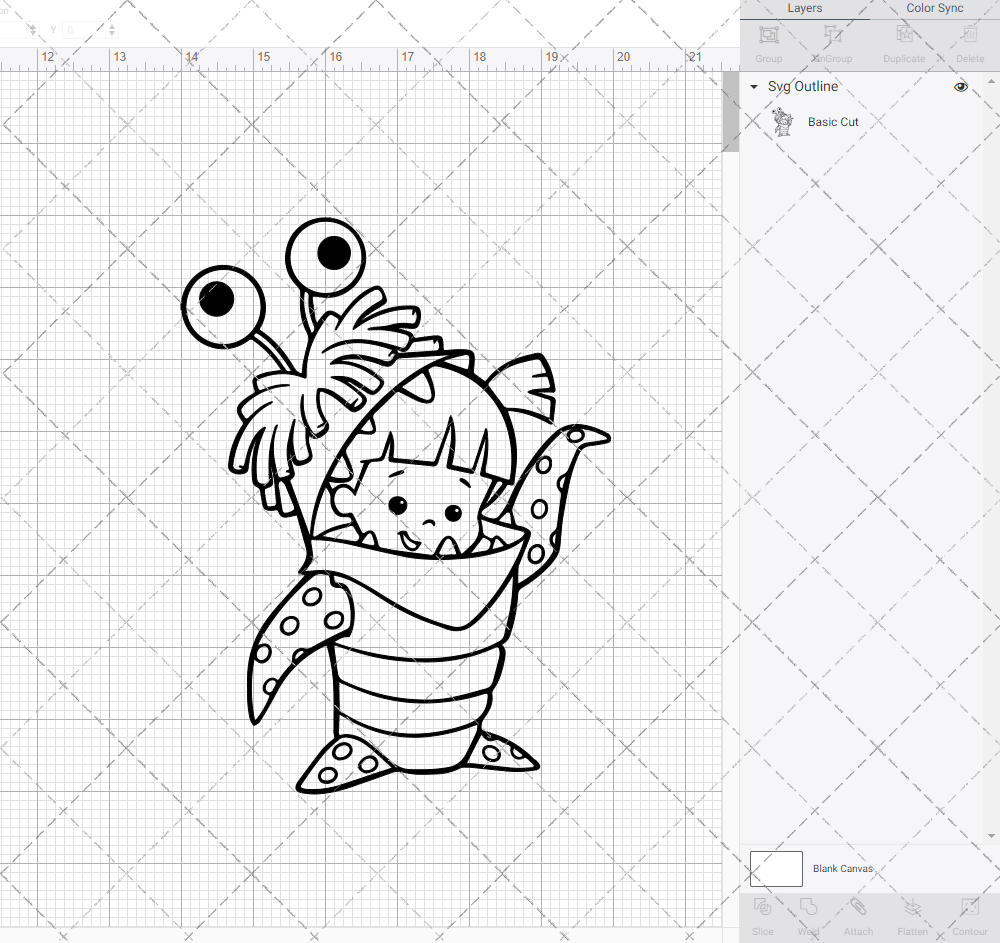This screenshot has width=1000, height=943.
Task: Click the UnGroup icon
Action: point(831,42)
